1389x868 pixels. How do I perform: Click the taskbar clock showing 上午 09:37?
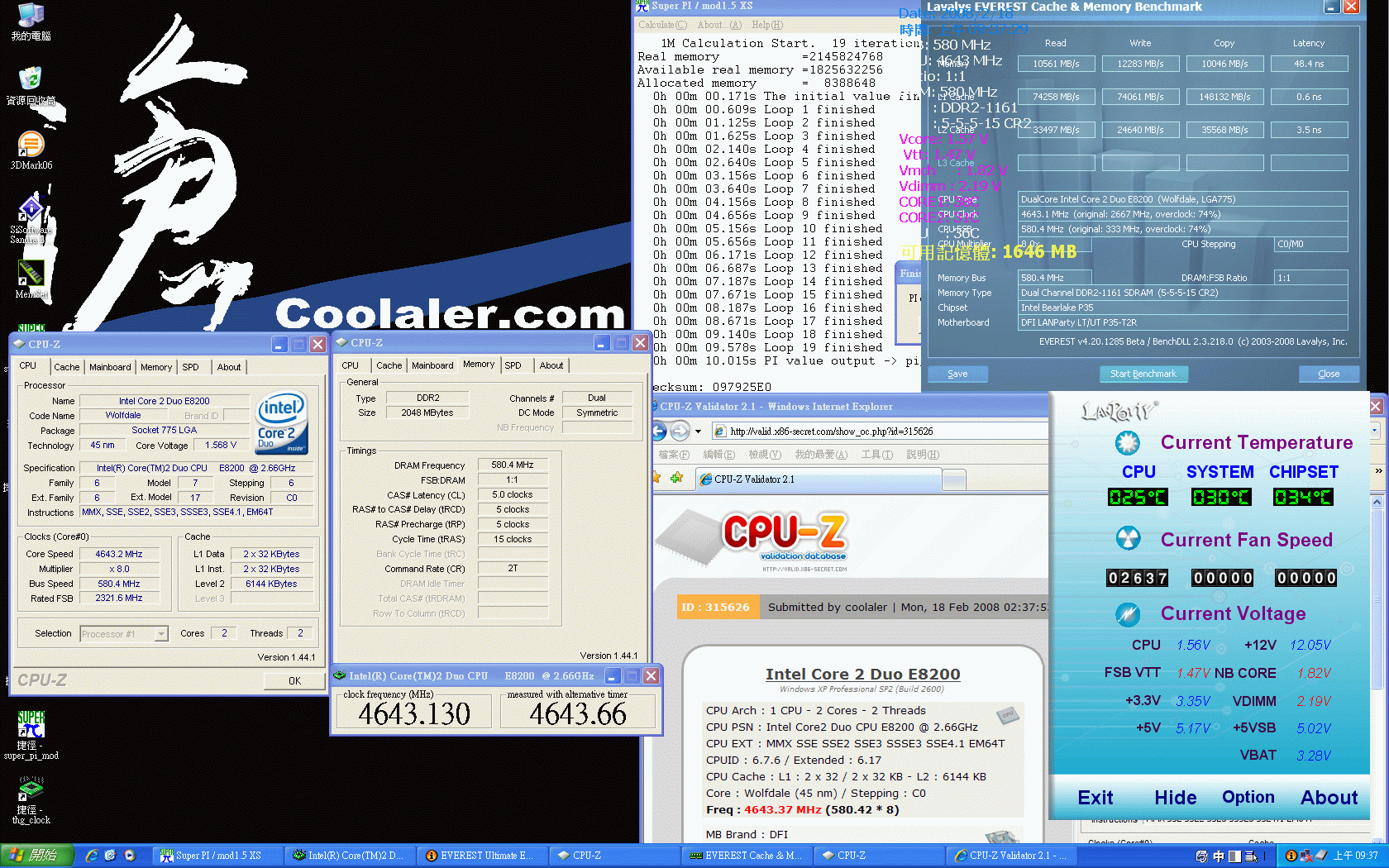tap(1357, 856)
